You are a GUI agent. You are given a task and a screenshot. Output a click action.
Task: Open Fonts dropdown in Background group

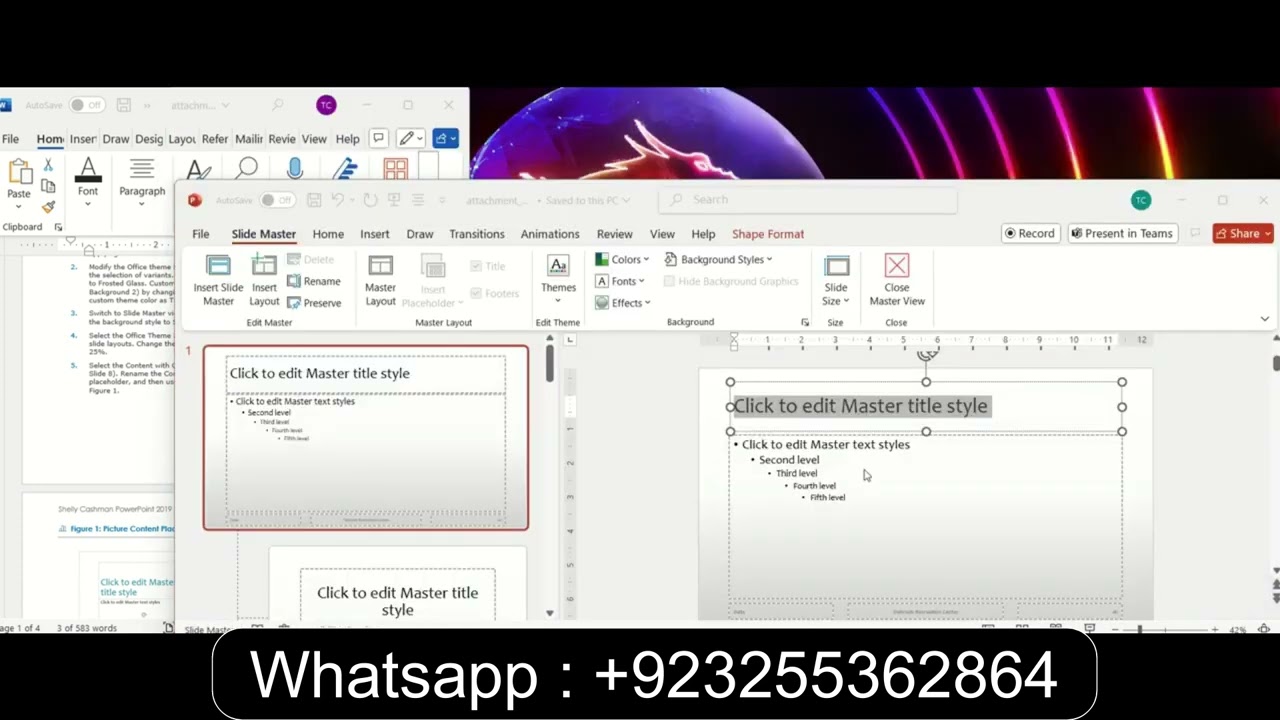point(620,281)
